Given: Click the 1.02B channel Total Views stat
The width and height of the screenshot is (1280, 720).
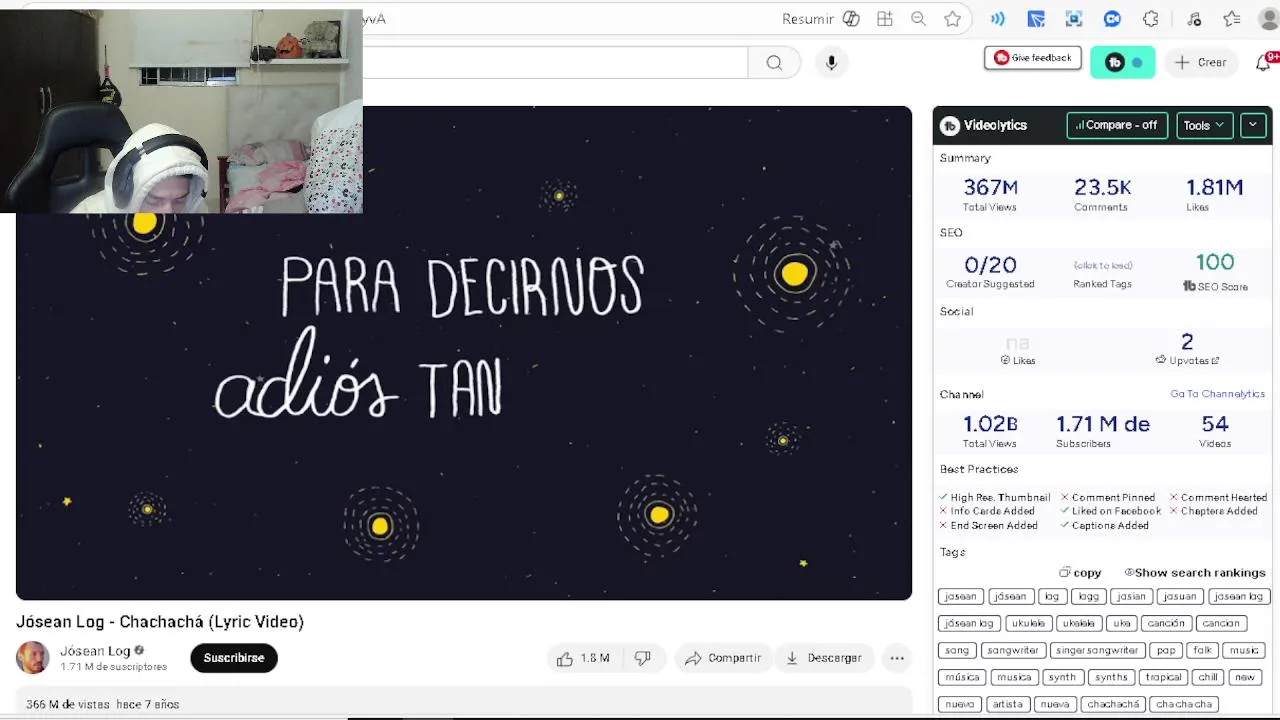Looking at the screenshot, I should [990, 431].
